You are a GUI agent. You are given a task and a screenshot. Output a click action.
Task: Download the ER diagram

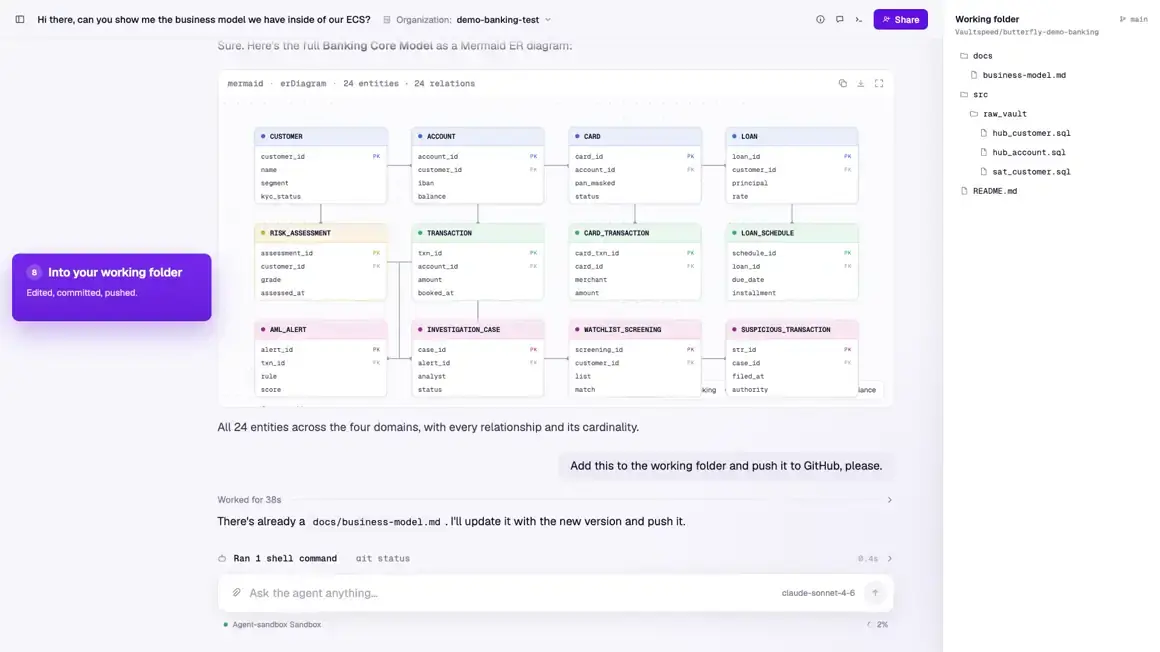point(860,84)
